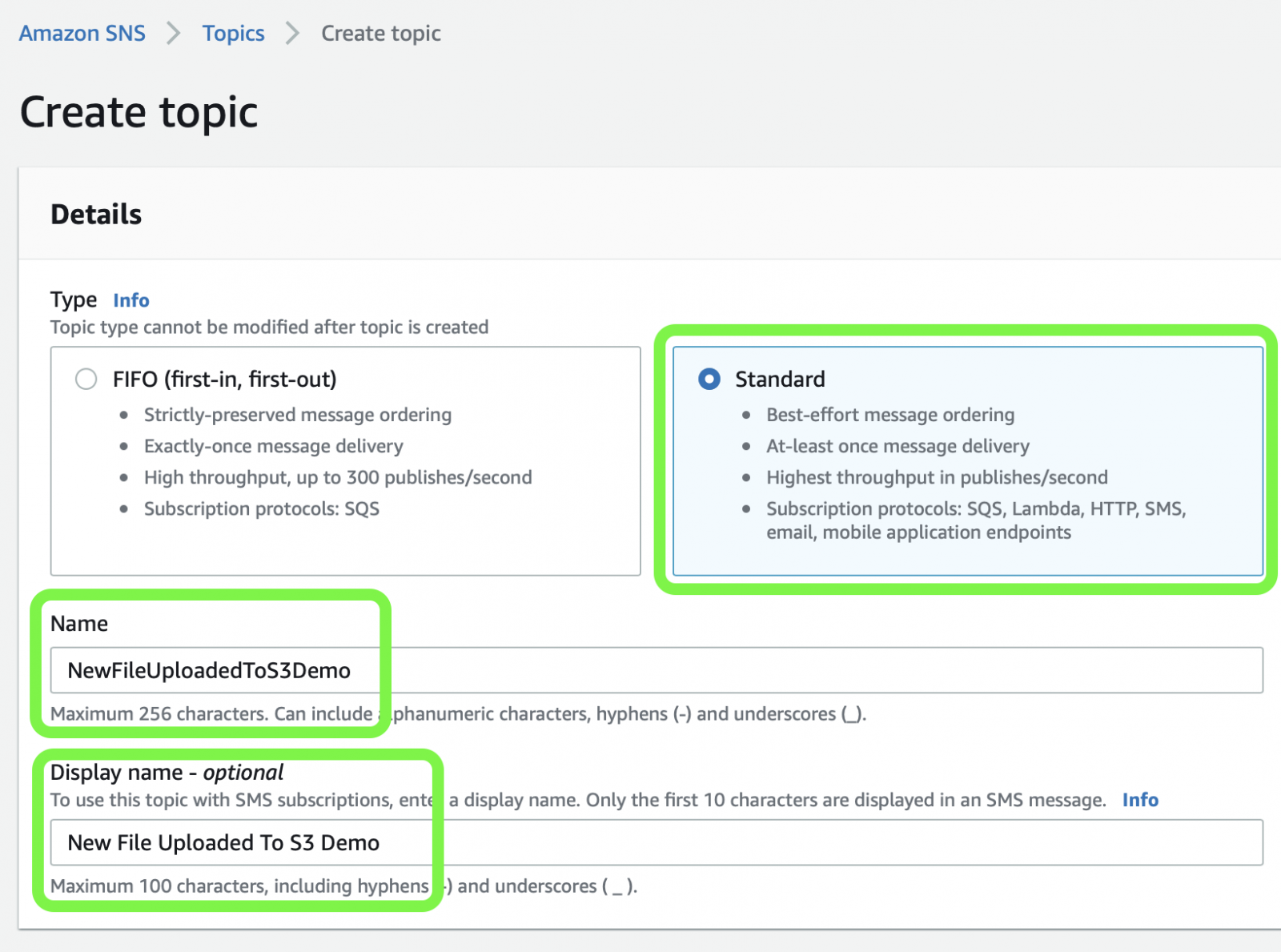Click the Name input field

click(x=657, y=670)
